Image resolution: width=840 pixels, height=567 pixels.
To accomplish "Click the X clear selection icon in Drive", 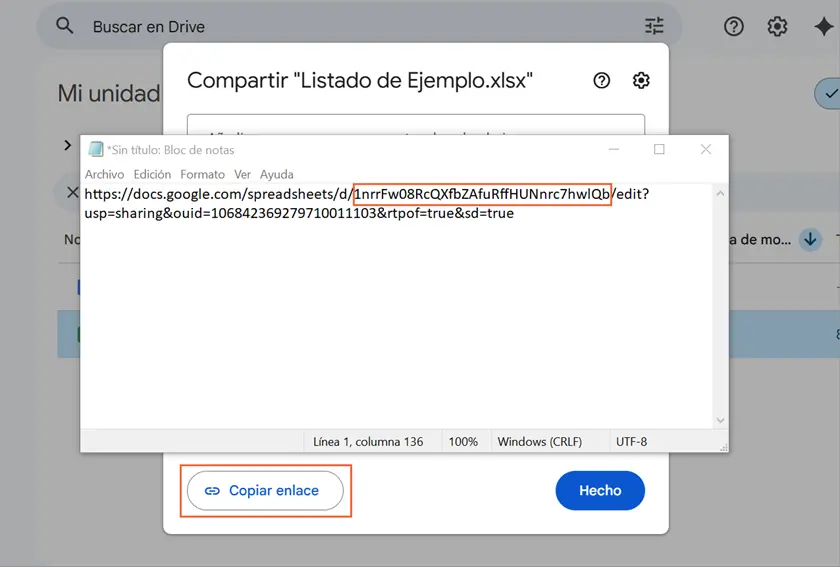I will pos(72,192).
